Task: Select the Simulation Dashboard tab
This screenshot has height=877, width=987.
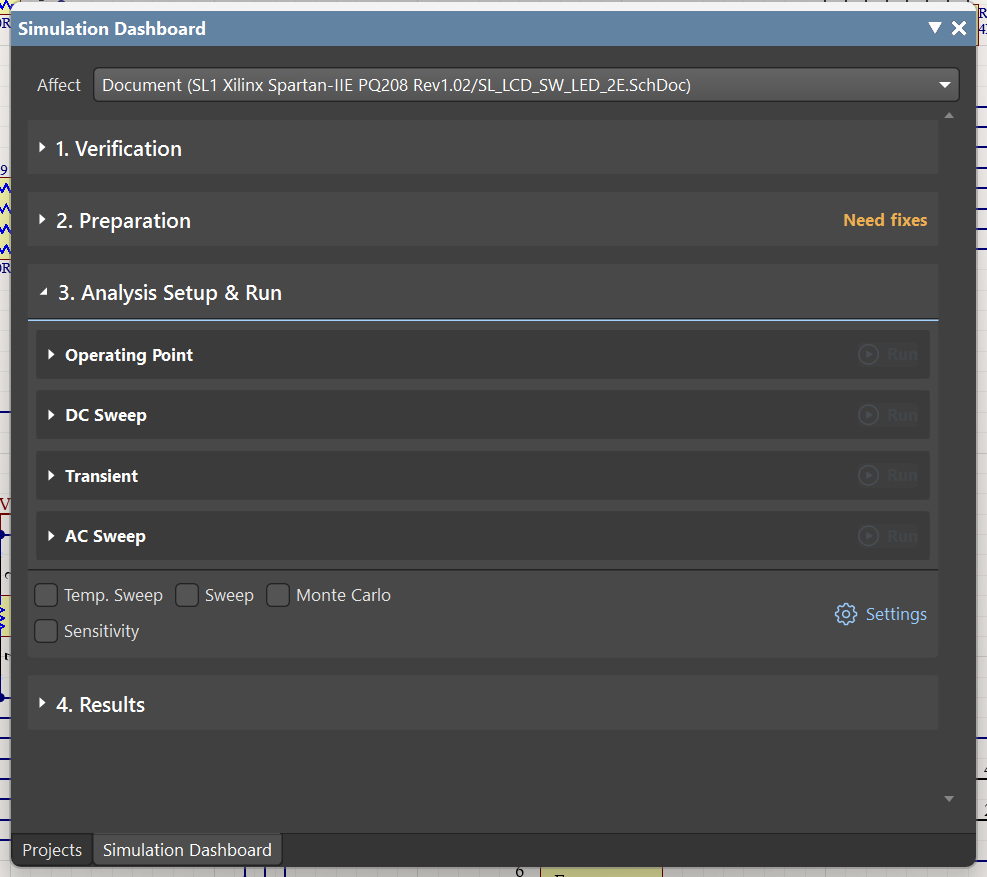Action: (x=187, y=850)
